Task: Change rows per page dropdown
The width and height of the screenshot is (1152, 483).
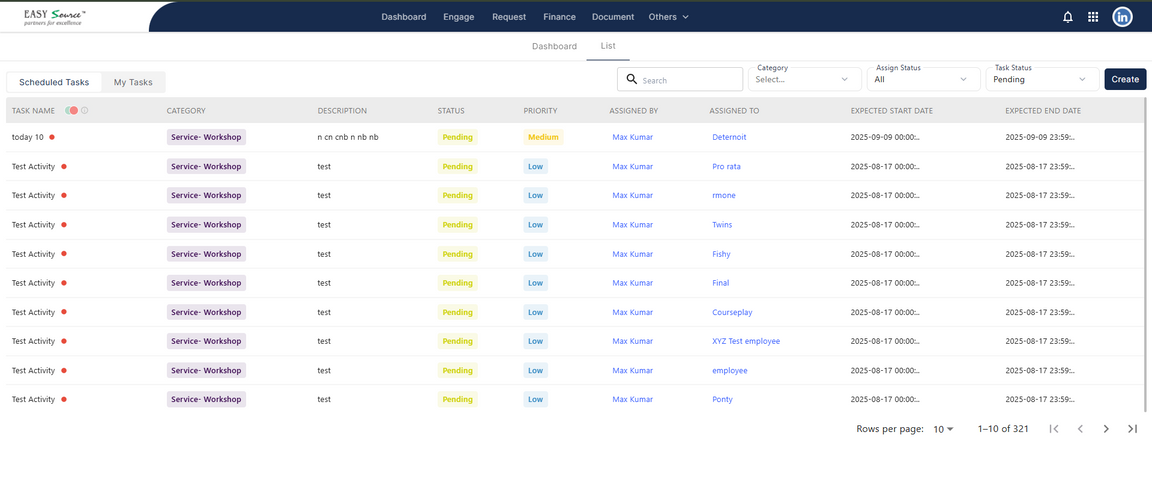Action: (943, 429)
